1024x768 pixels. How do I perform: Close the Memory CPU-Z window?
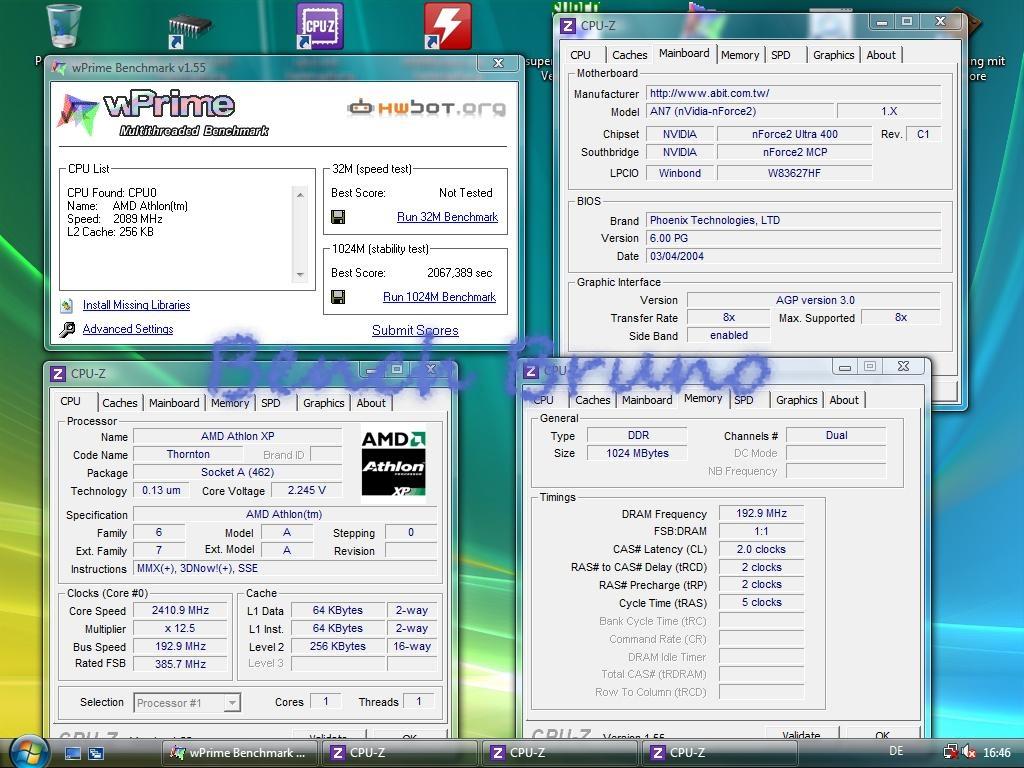(903, 367)
